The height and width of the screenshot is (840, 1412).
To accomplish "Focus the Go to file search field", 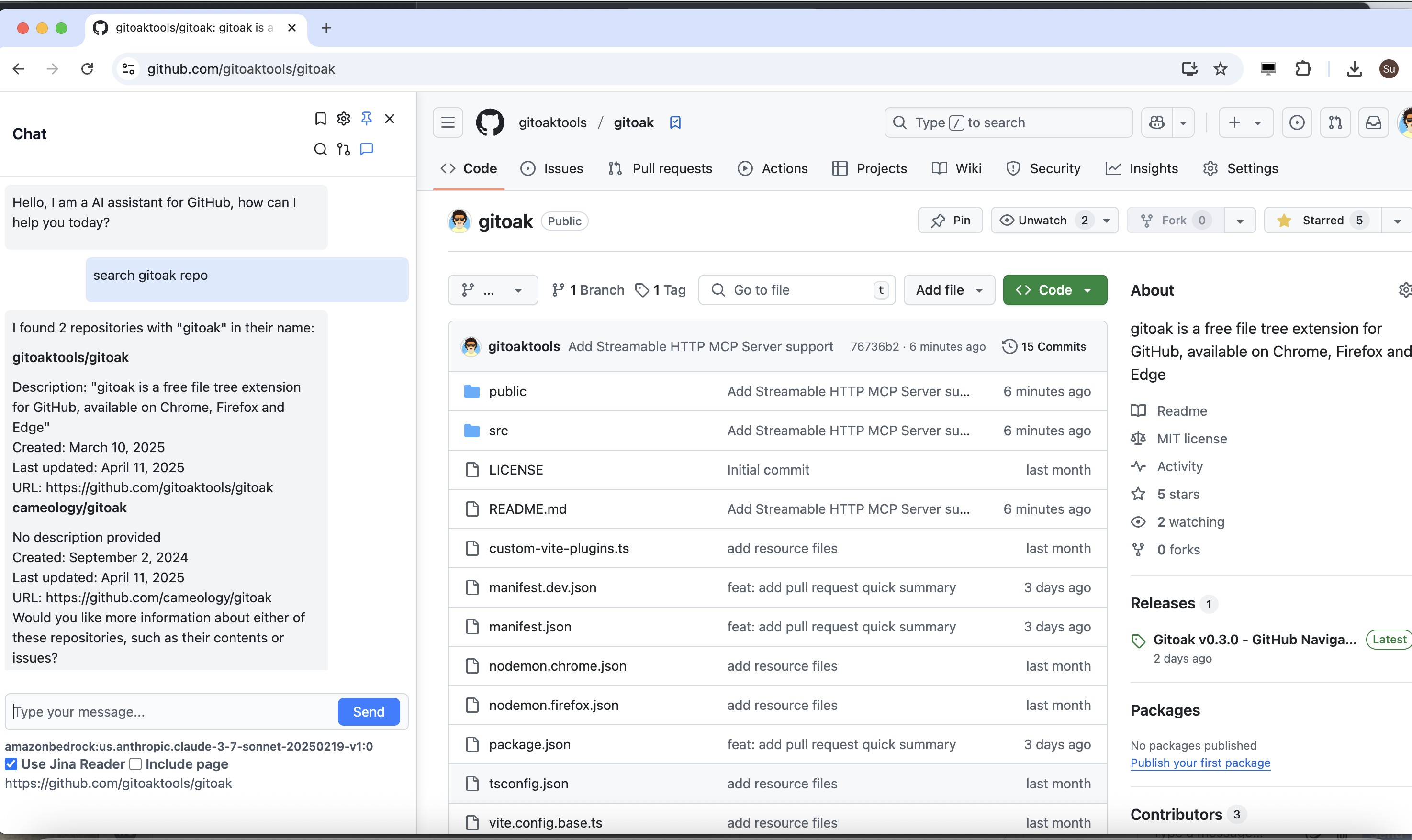I will click(796, 290).
